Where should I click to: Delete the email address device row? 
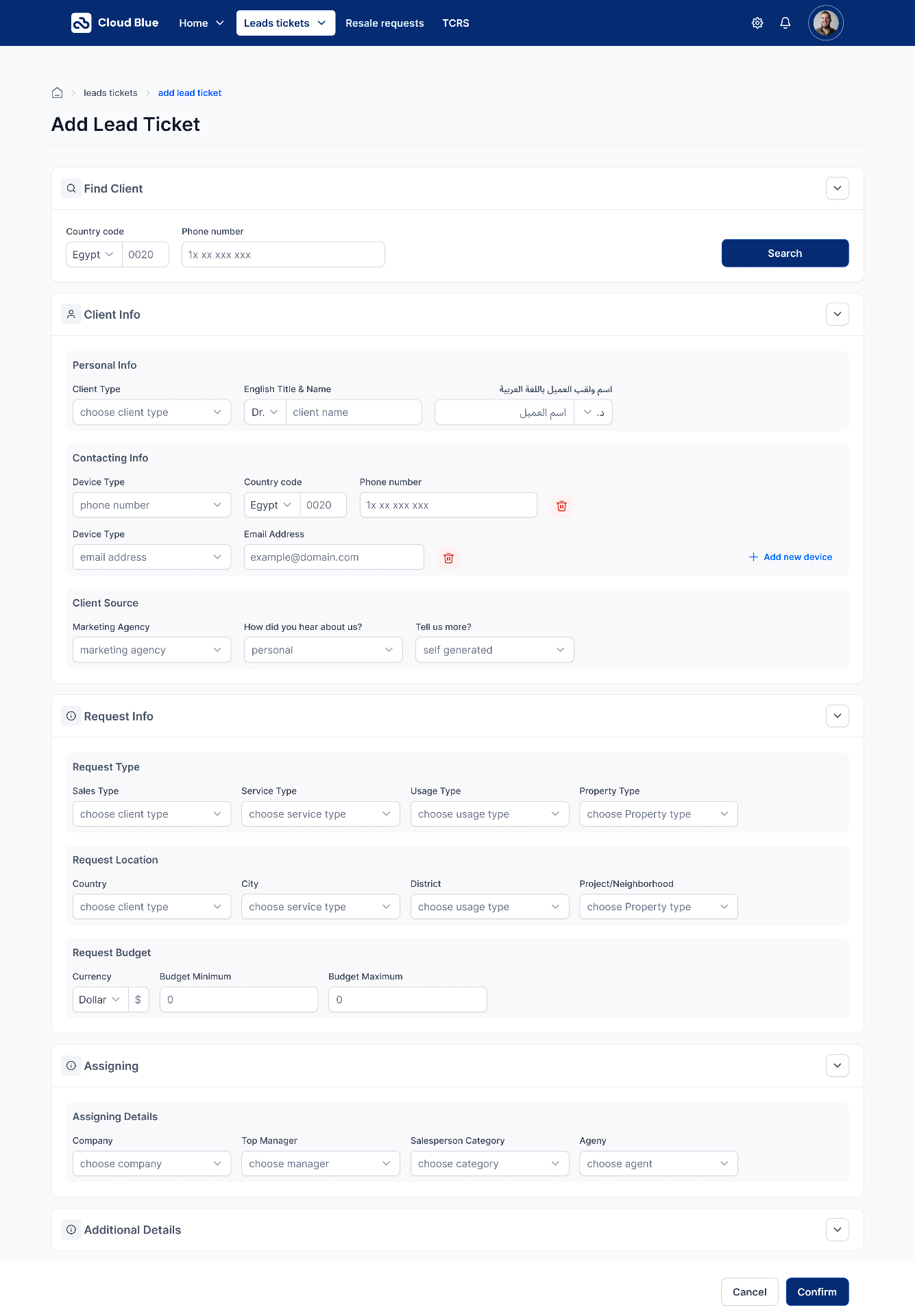pyautogui.click(x=448, y=558)
